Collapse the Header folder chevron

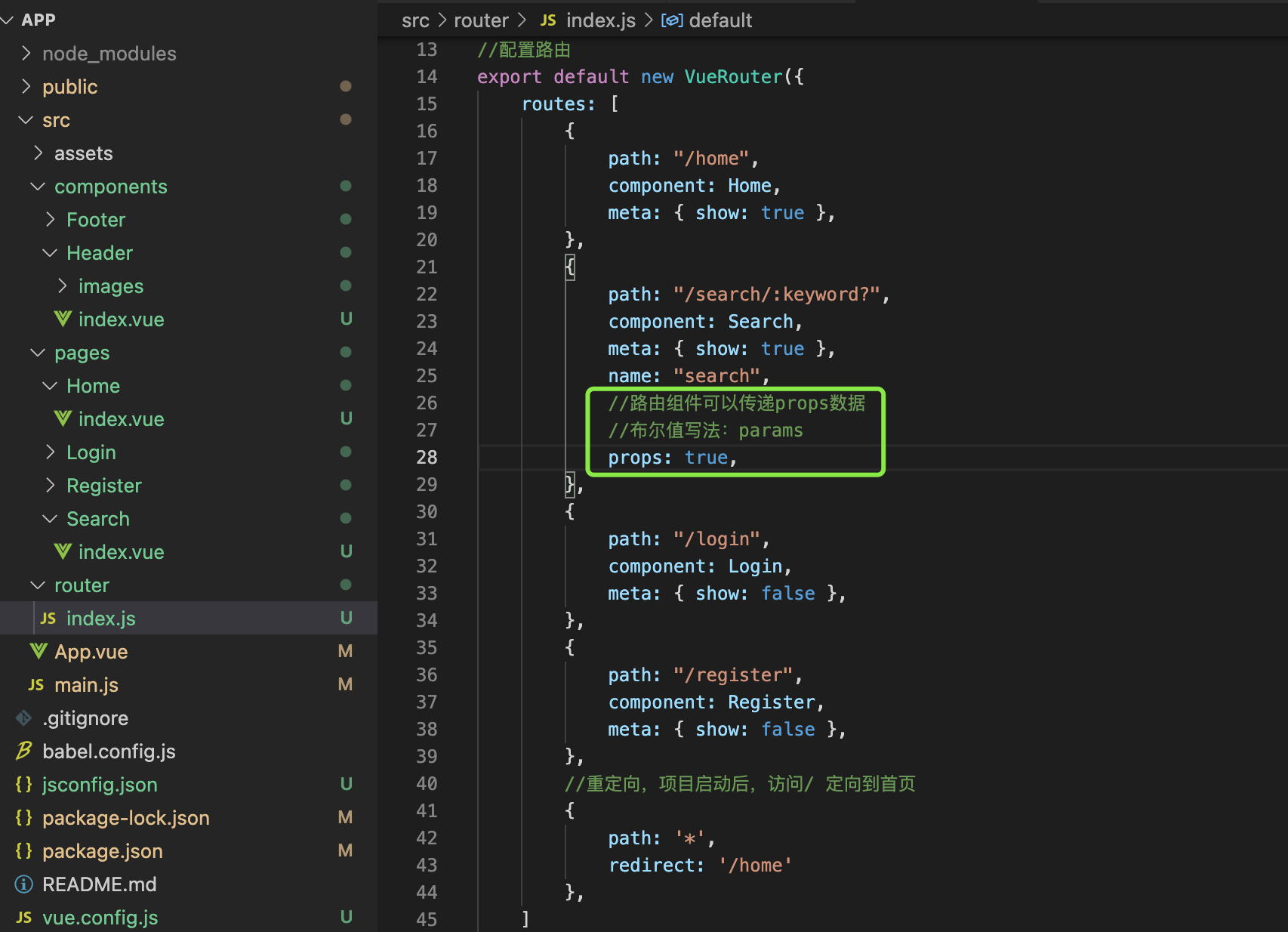click(x=50, y=252)
